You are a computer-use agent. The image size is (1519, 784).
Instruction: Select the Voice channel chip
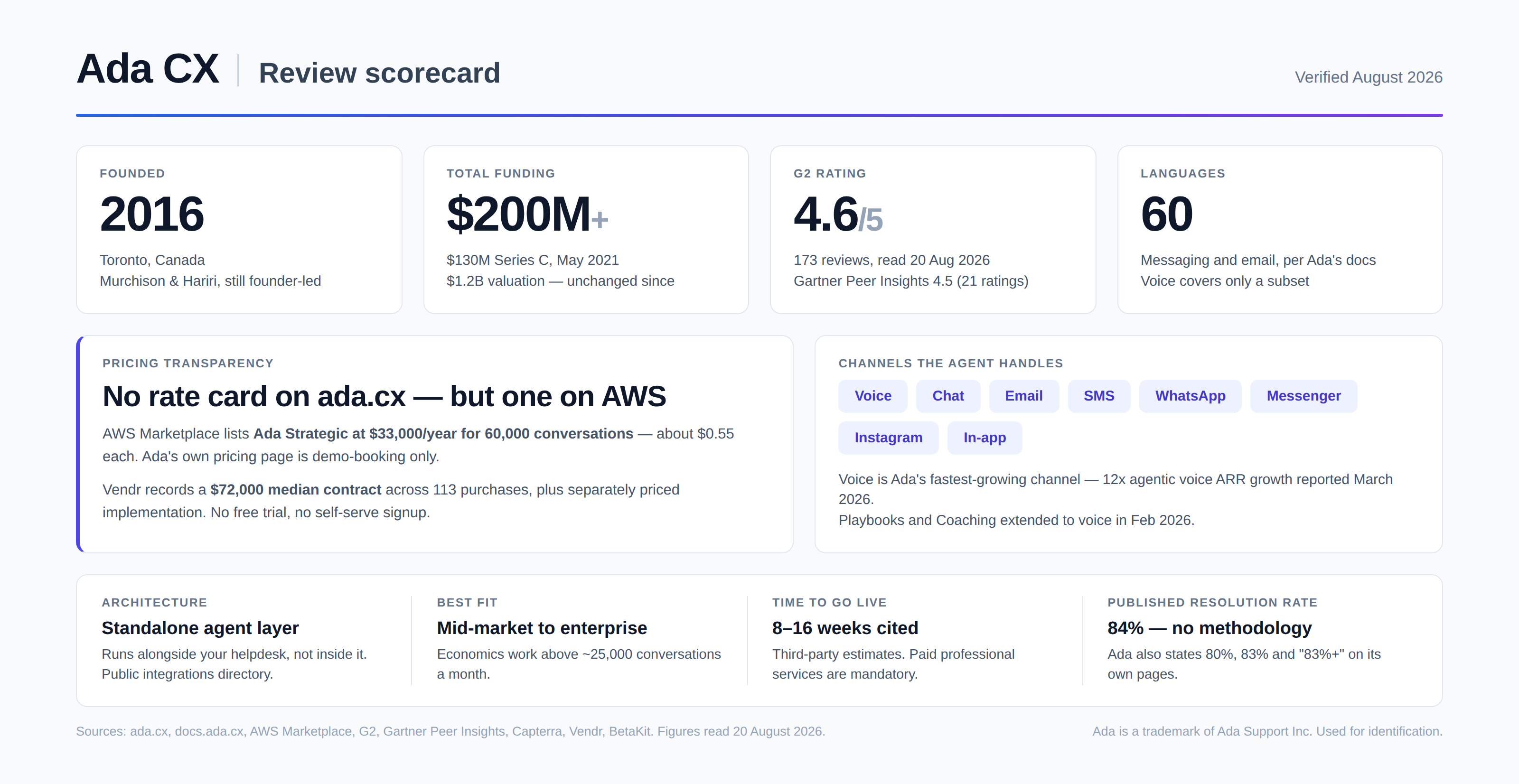873,396
